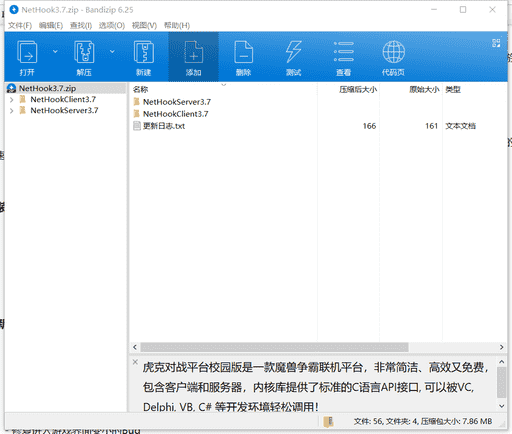
Task: Sort by 名称 column header
Action: point(140,89)
